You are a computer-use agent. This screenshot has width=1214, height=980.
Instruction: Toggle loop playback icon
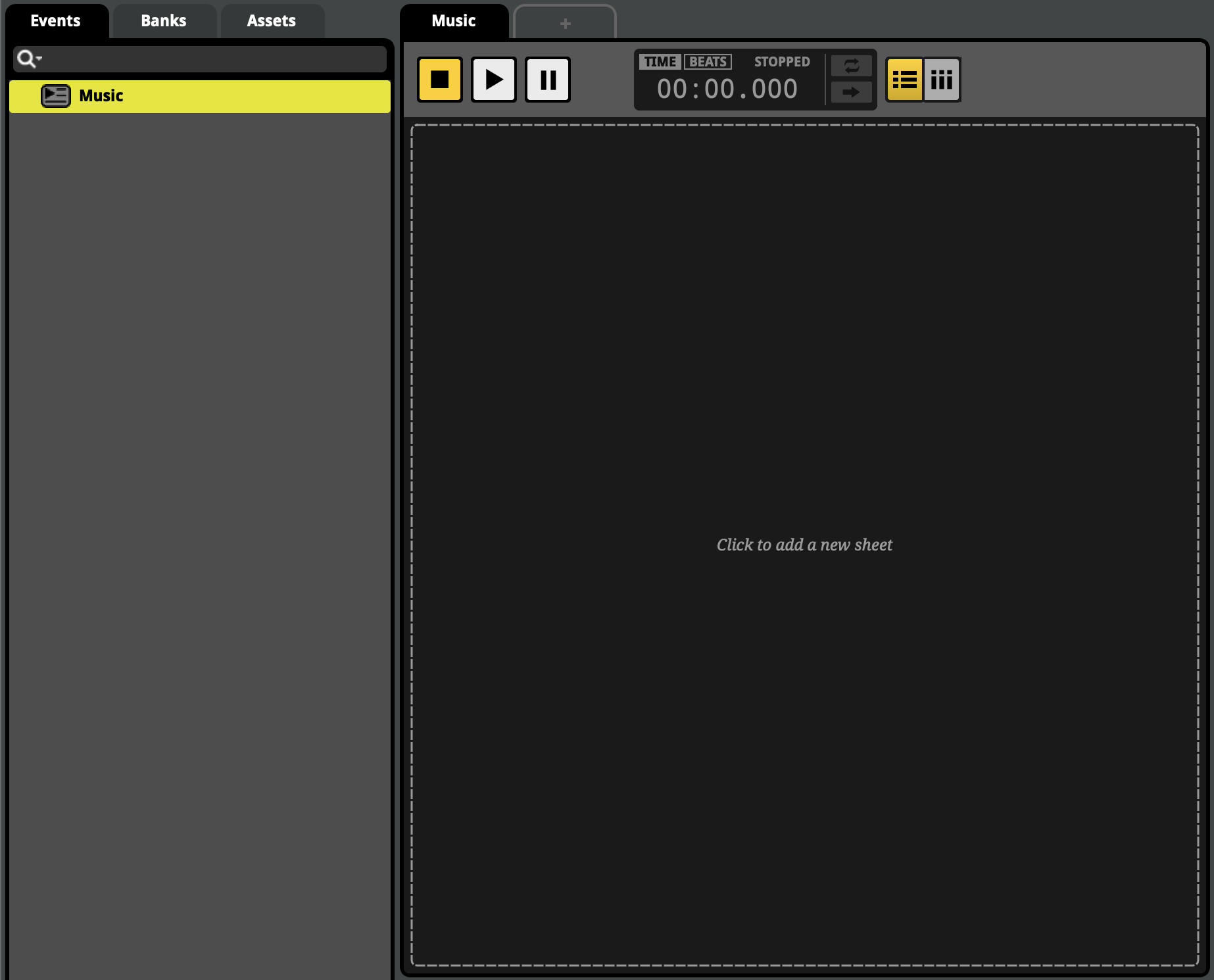(851, 66)
